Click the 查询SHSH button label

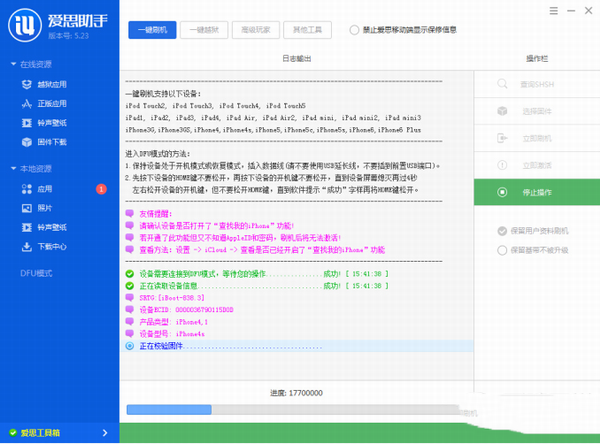[x=537, y=84]
